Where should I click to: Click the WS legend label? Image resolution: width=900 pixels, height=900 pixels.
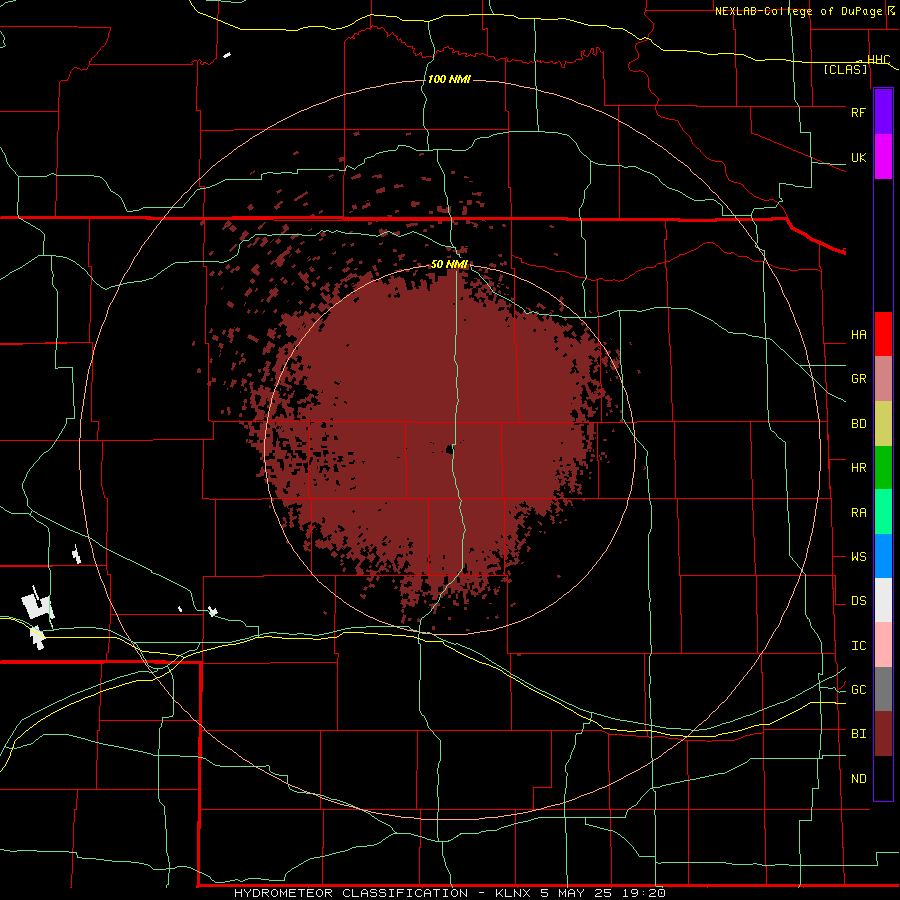[x=858, y=557]
